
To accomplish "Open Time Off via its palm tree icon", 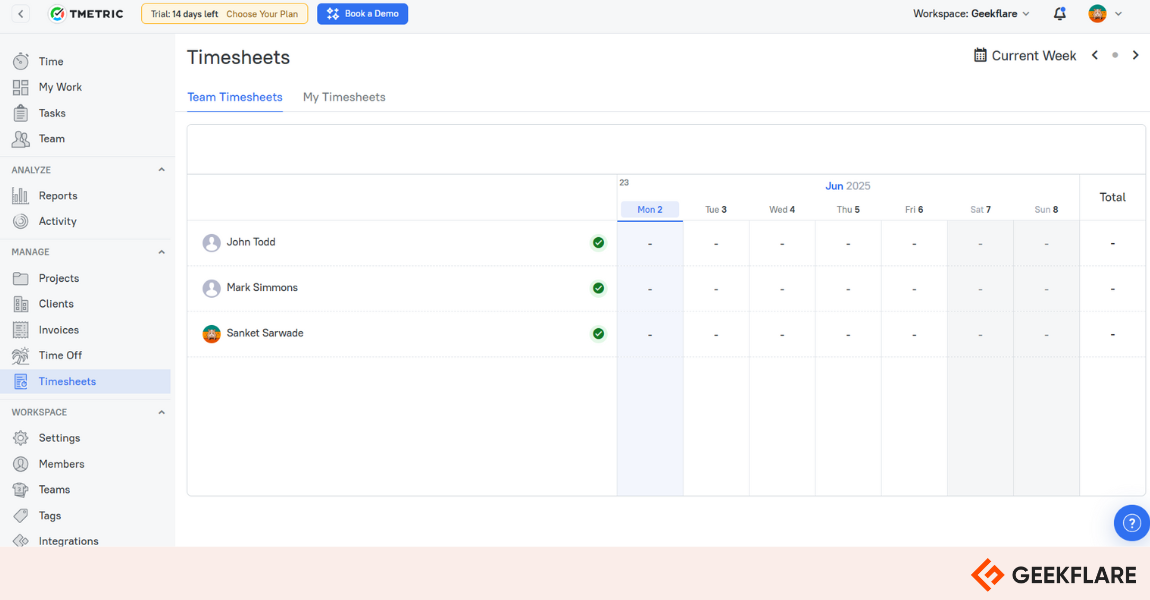I will [21, 355].
